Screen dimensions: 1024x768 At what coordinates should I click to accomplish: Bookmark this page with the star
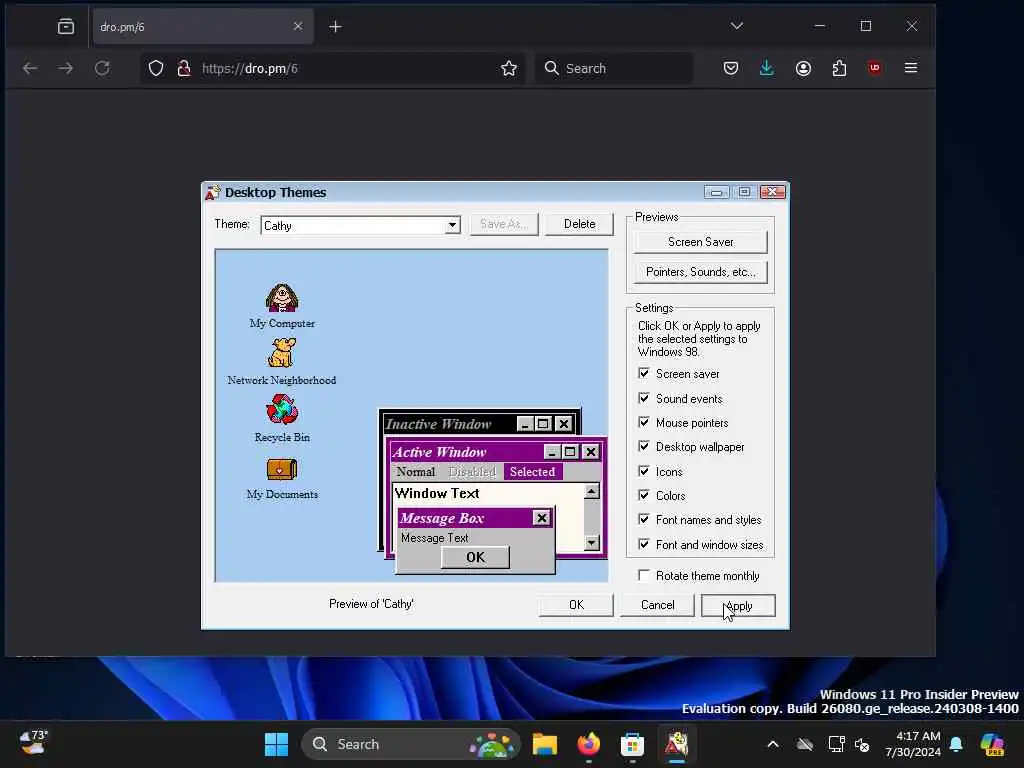(x=509, y=68)
